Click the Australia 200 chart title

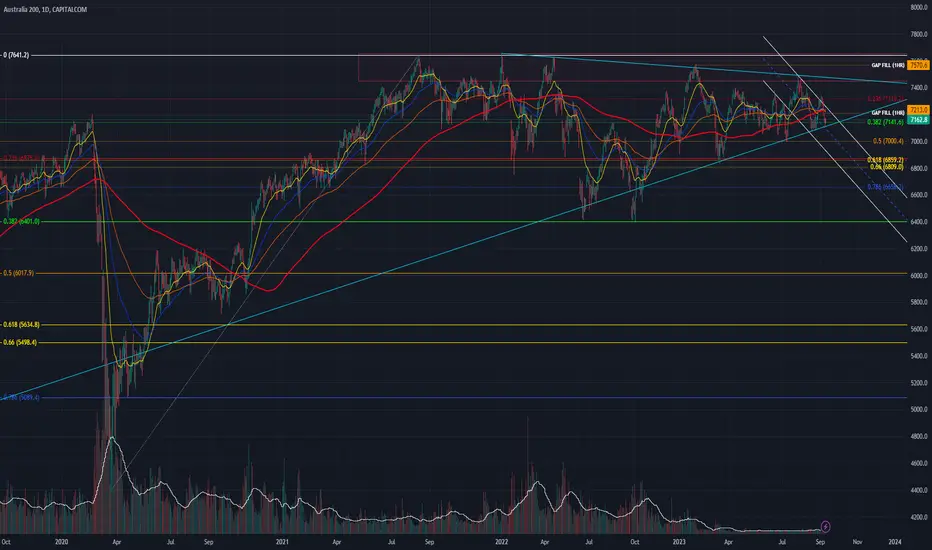(x=45, y=10)
